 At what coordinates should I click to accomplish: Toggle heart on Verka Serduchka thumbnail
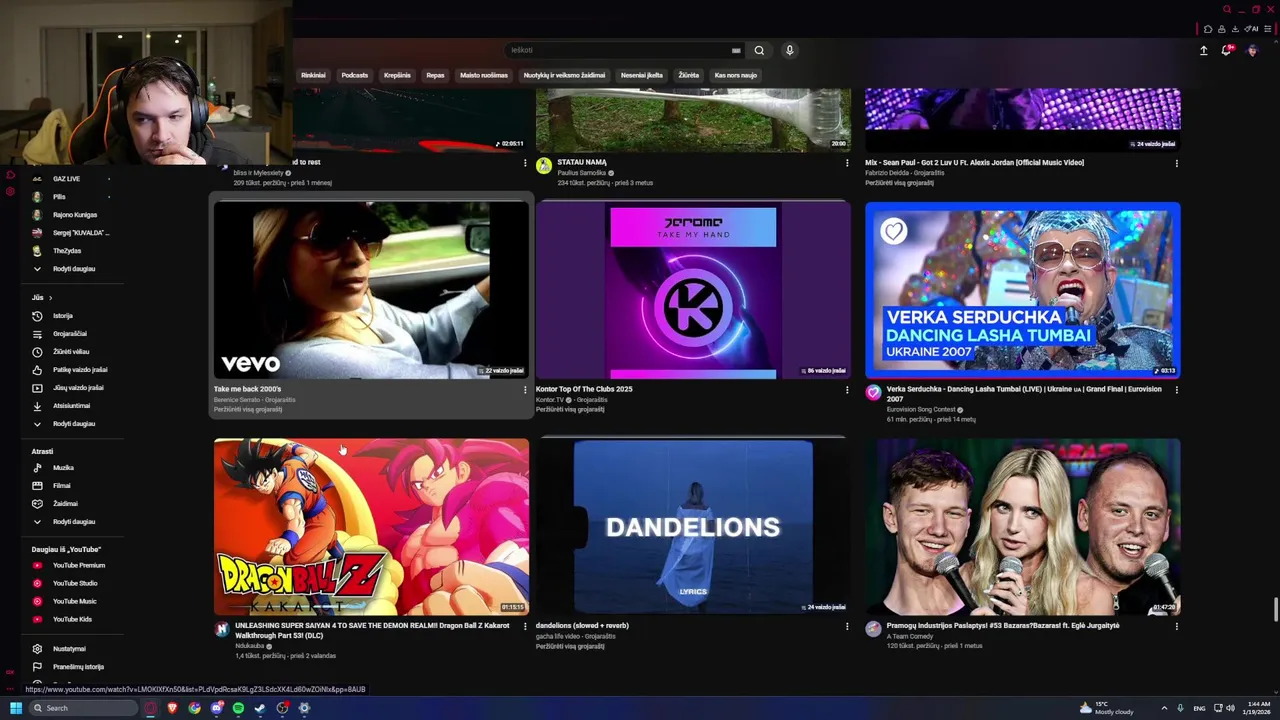pyautogui.click(x=893, y=232)
